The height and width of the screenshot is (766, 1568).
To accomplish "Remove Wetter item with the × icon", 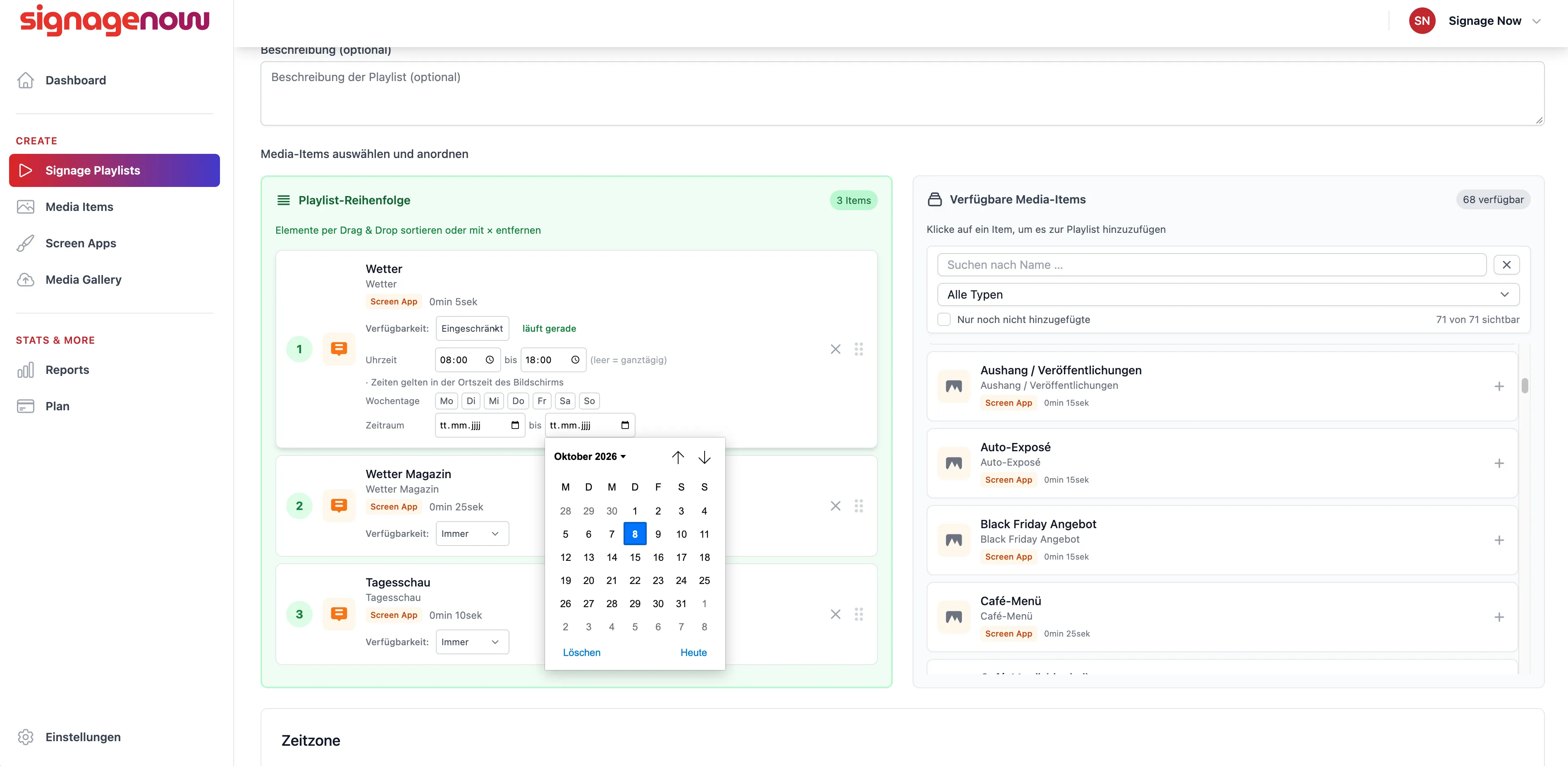I will coord(835,349).
